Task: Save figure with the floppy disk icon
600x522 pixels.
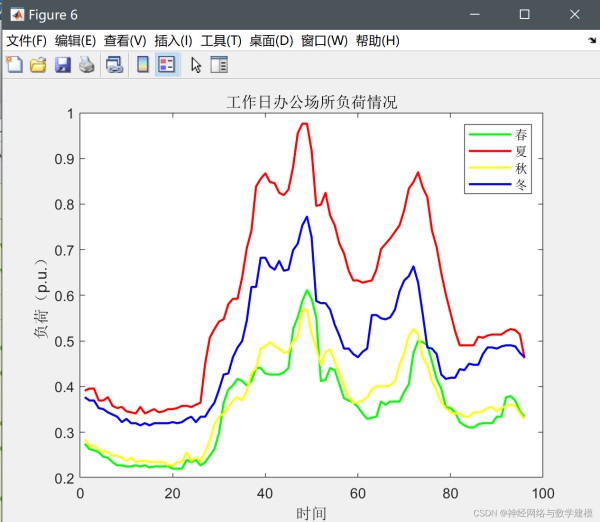Action: [63, 65]
